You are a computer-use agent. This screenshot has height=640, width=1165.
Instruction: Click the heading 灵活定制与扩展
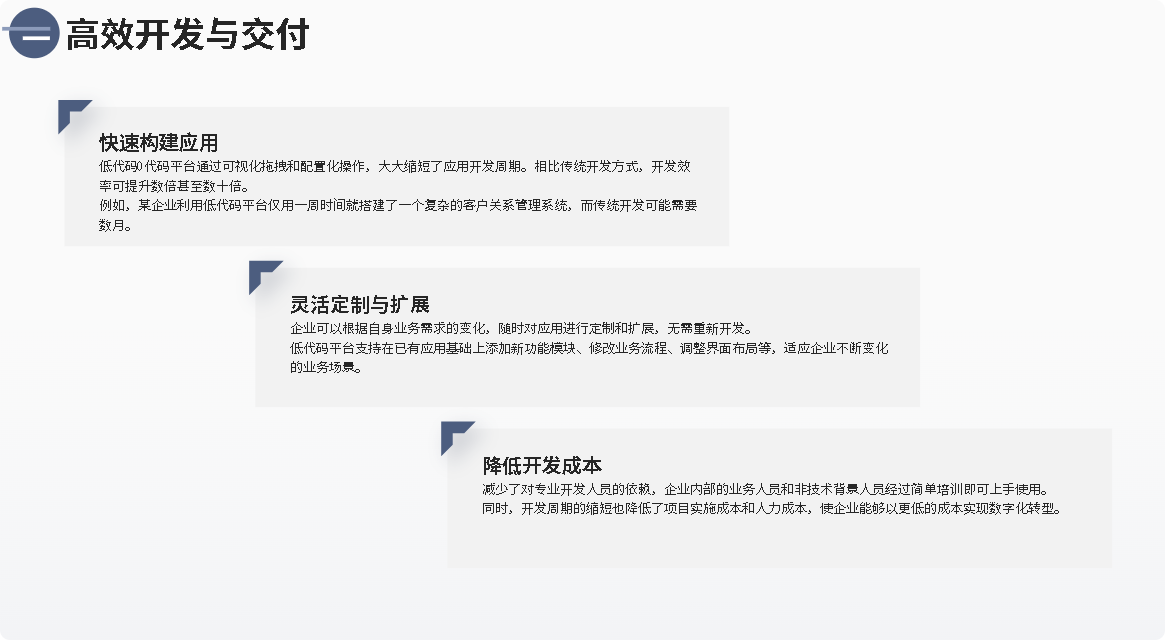tap(360, 305)
